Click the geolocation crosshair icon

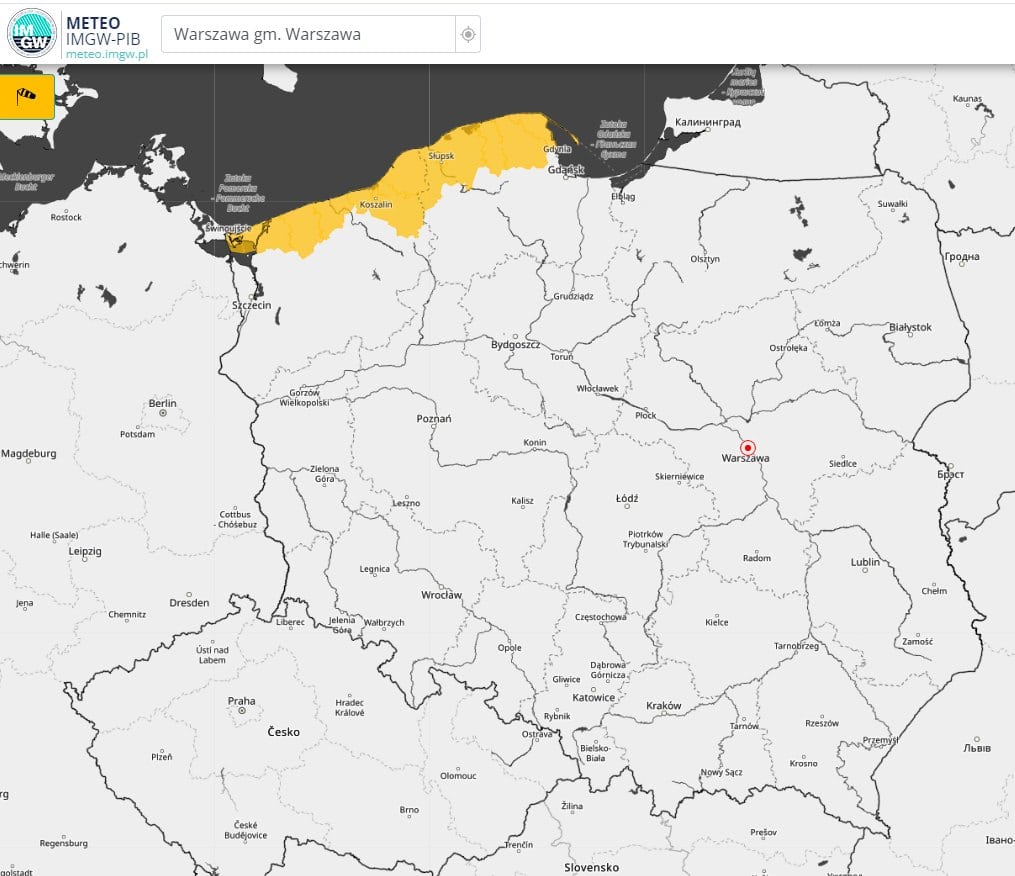pos(467,34)
